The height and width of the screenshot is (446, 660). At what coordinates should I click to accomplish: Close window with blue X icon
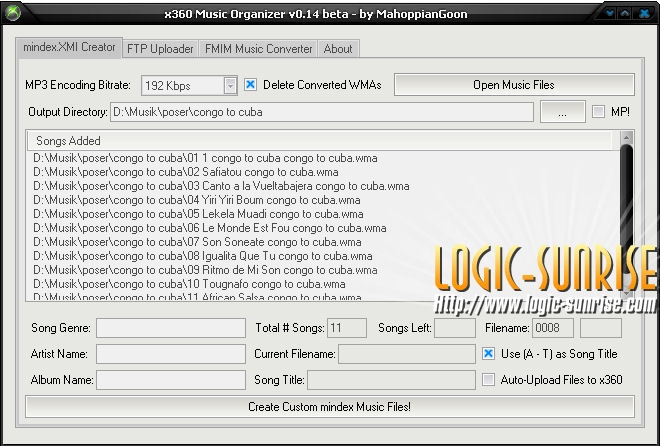tap(644, 13)
